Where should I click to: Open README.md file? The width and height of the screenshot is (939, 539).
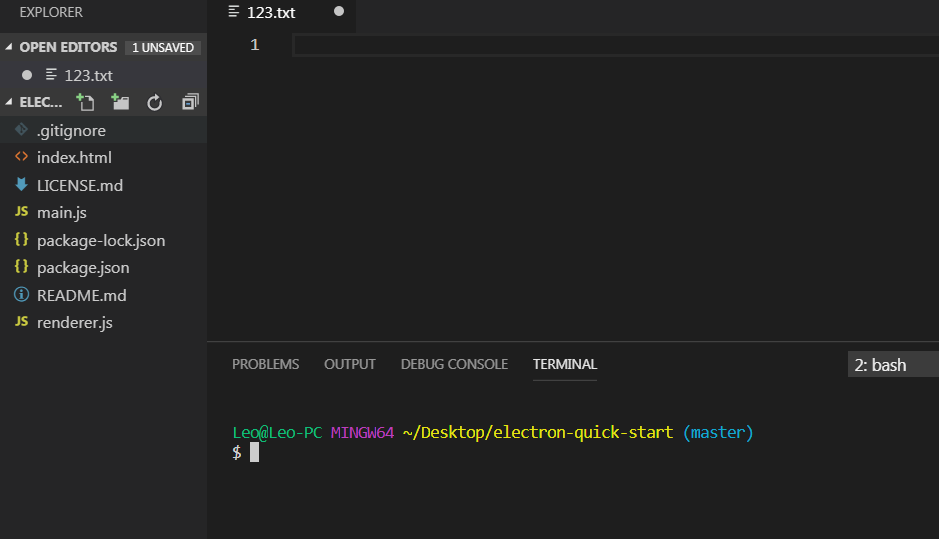[104, 295]
